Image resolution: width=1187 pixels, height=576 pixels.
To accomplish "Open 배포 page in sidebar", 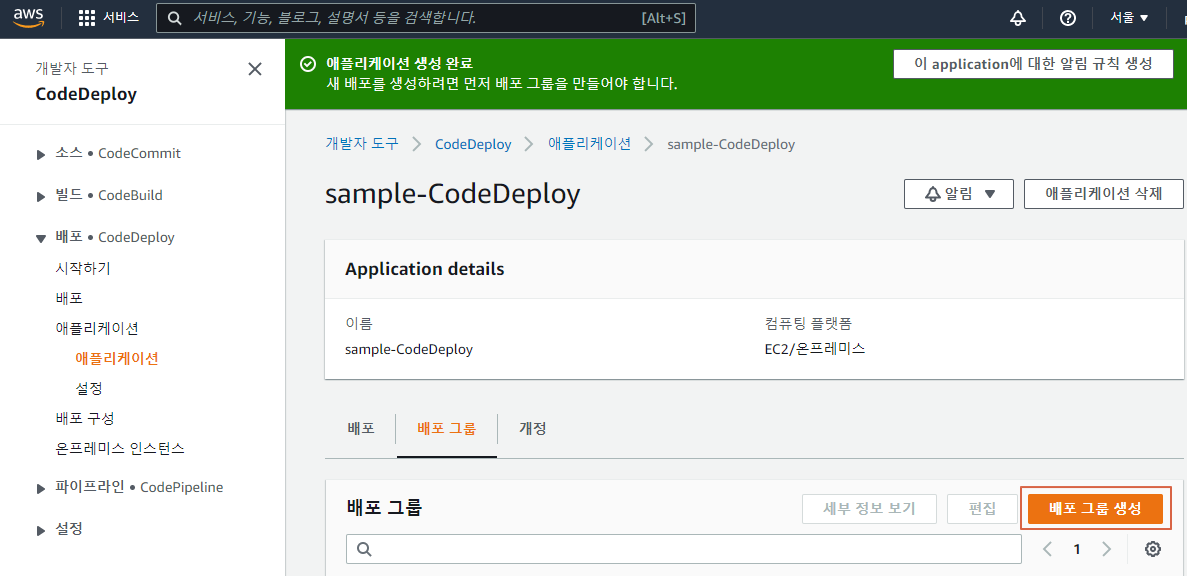I will coord(69,298).
